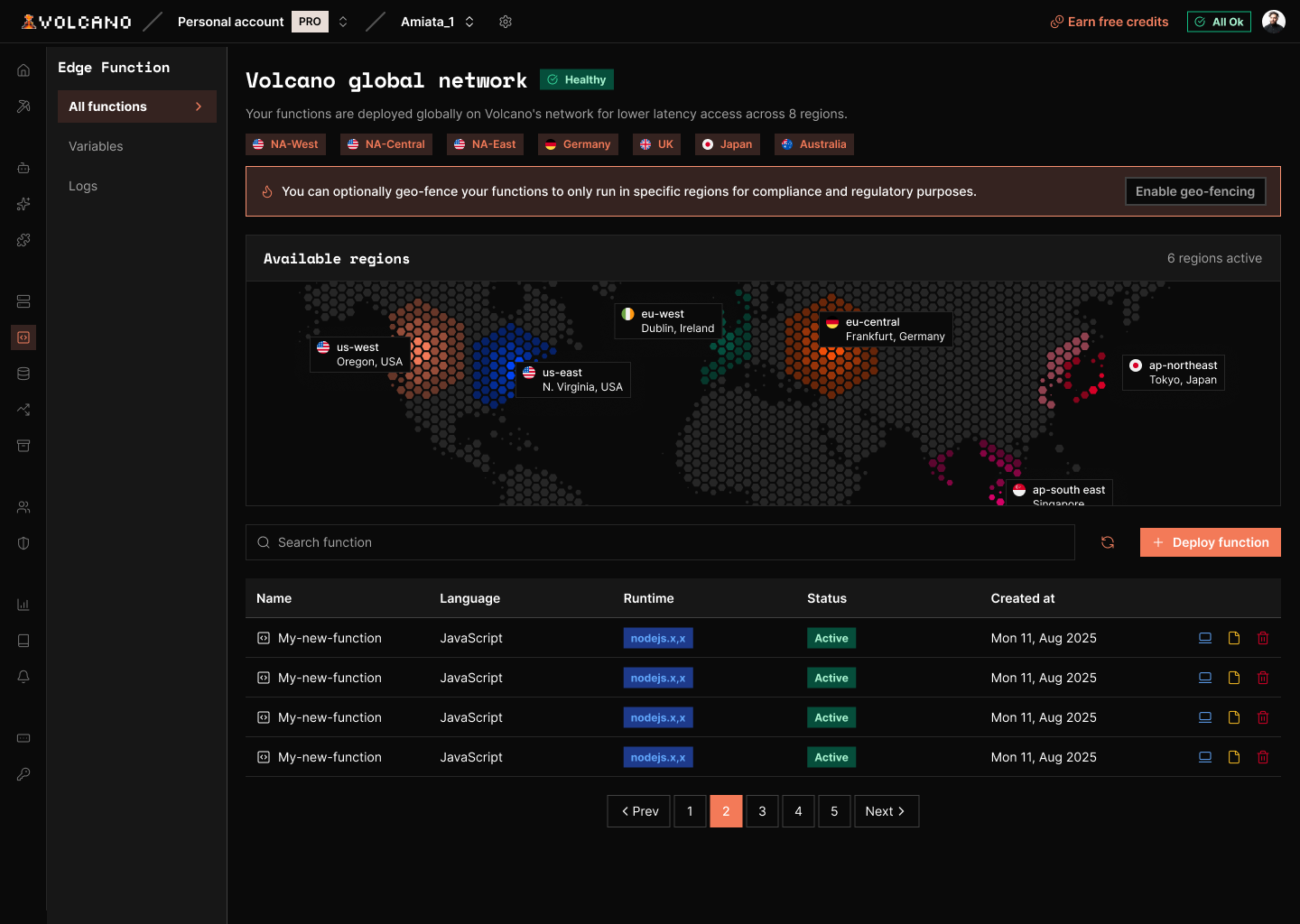Open the Variables menu item

point(96,146)
